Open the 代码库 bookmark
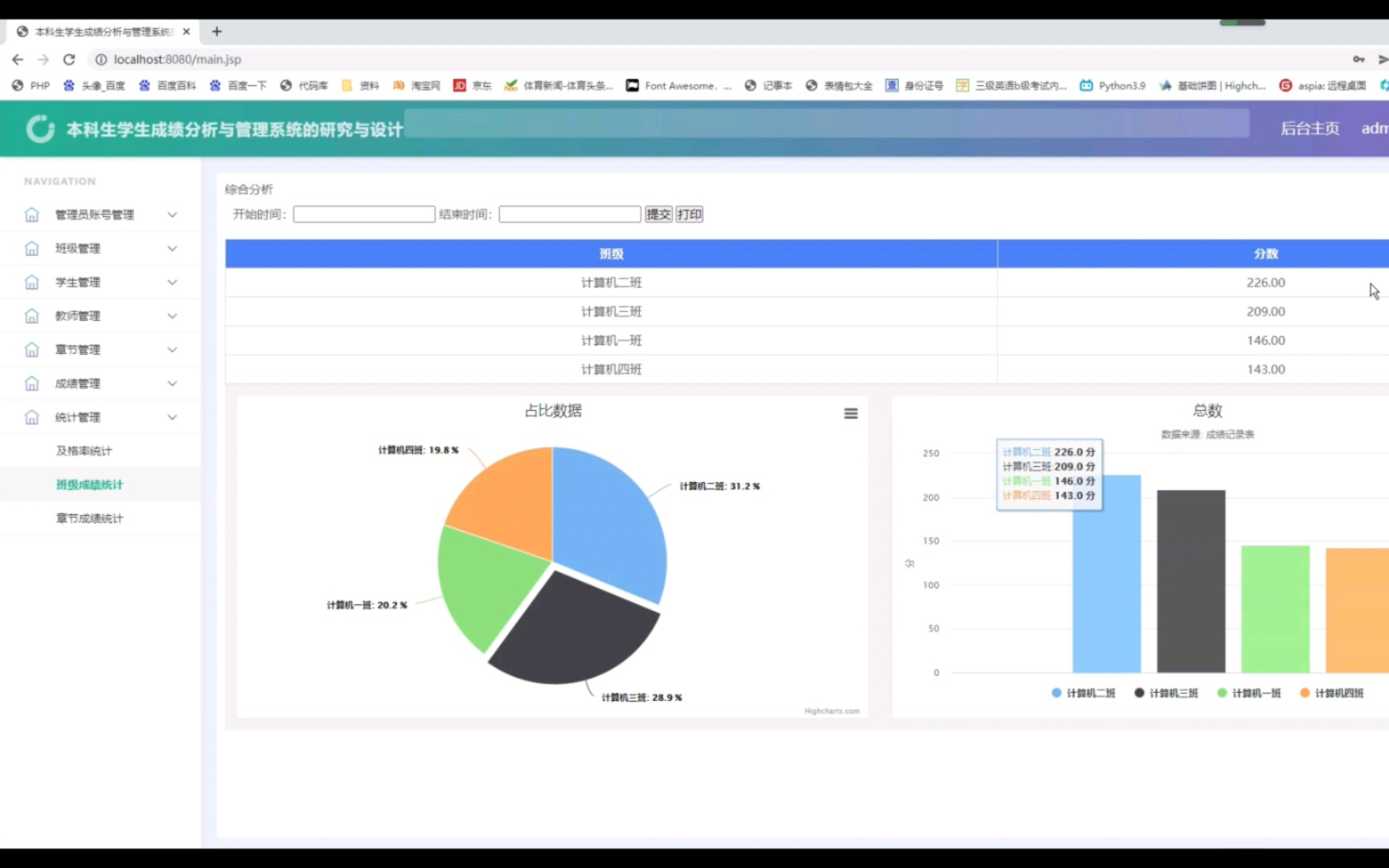 304,85
